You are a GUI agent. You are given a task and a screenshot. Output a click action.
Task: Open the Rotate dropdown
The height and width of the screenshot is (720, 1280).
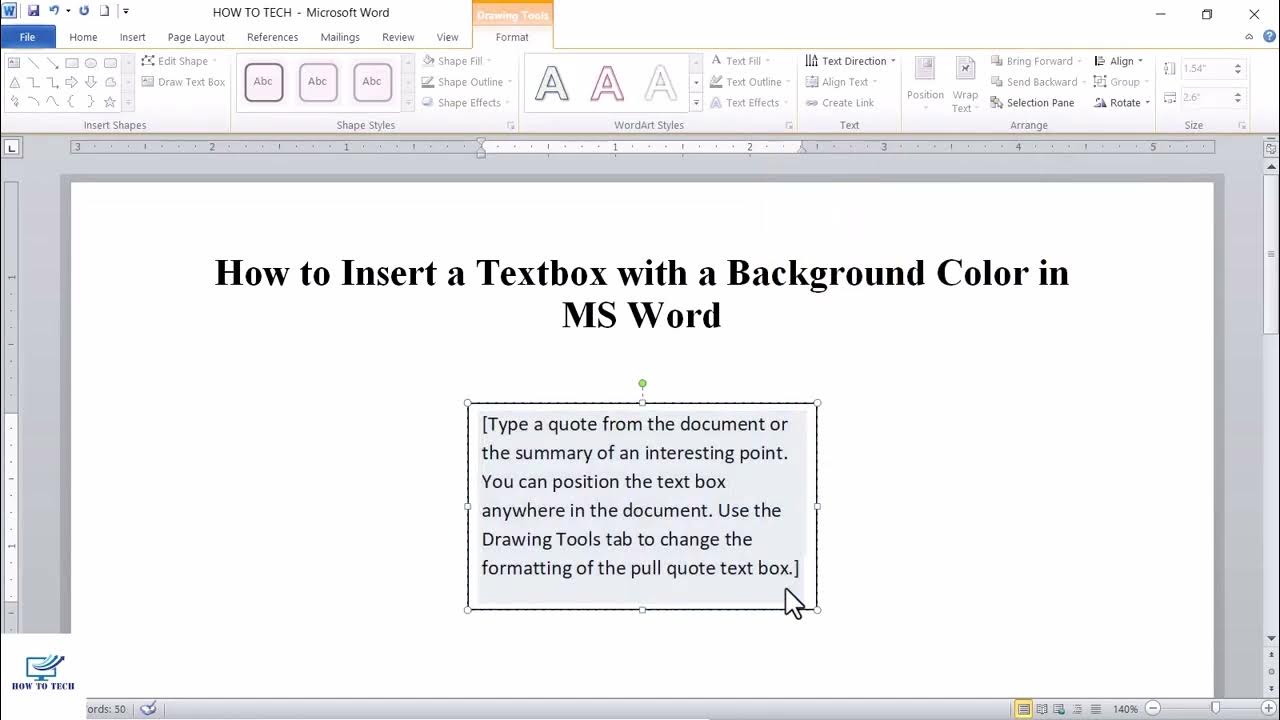[x=1122, y=103]
